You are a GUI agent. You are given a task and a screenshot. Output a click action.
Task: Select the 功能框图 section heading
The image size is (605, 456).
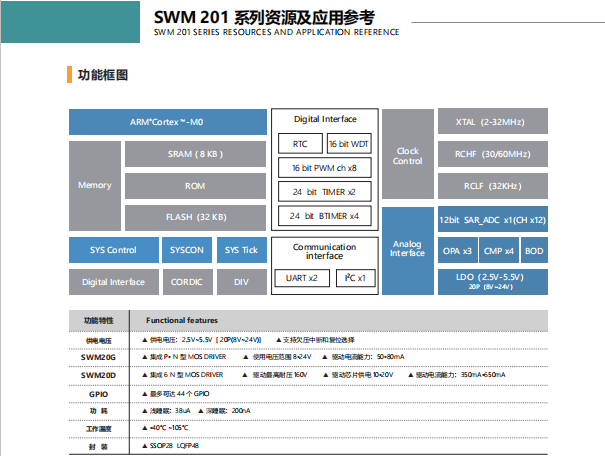tap(103, 75)
